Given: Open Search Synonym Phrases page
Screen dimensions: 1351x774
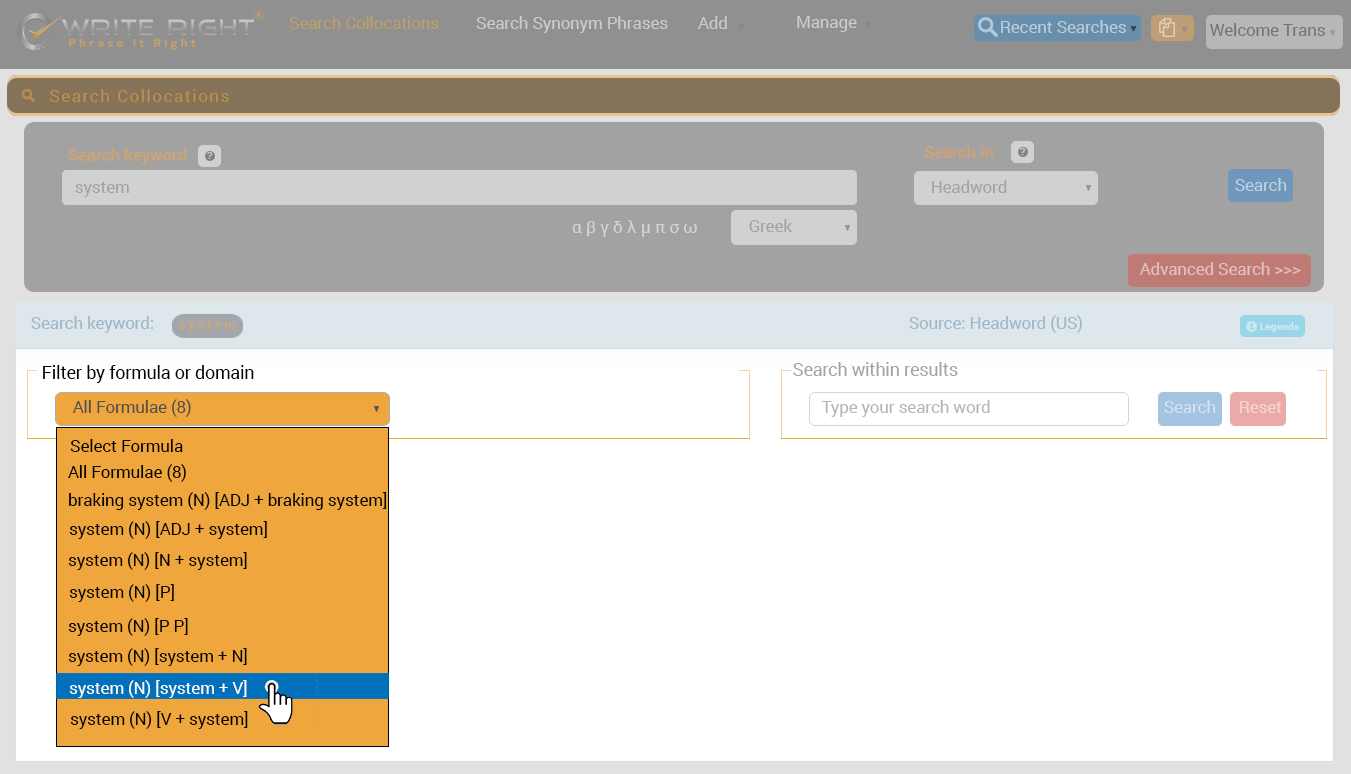Looking at the screenshot, I should tap(571, 23).
